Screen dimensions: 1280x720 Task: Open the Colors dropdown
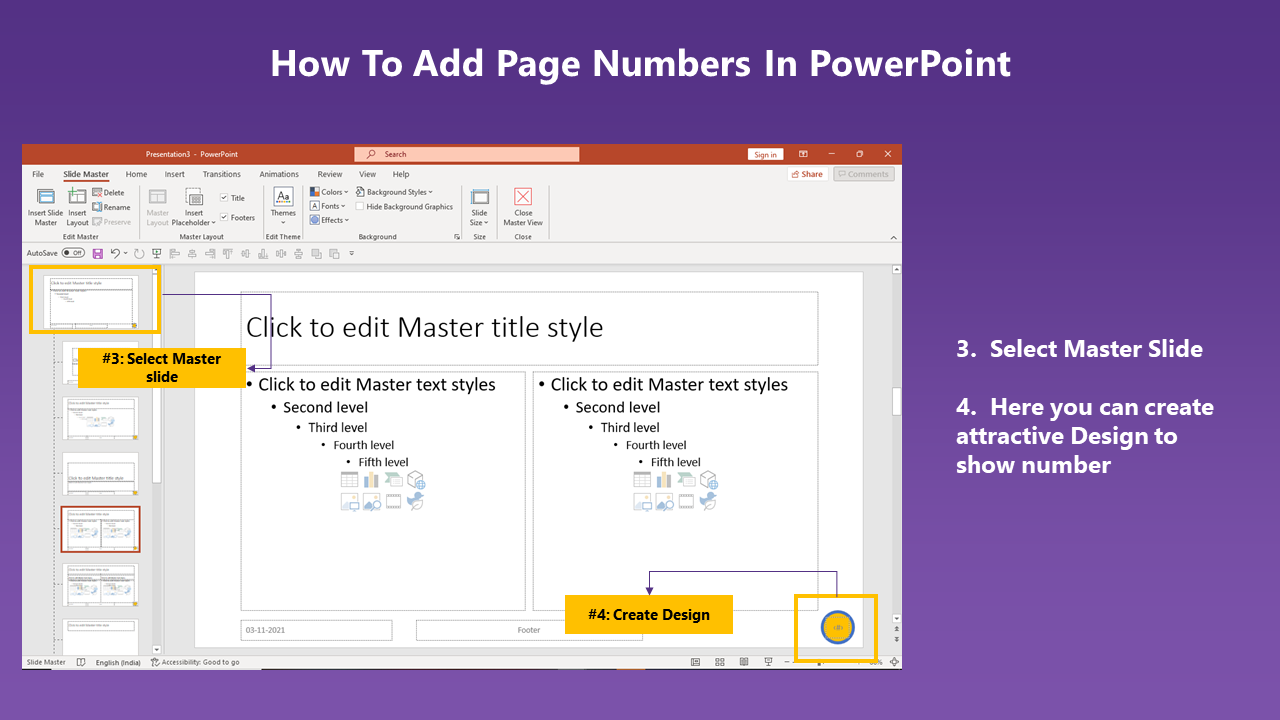pyautogui.click(x=329, y=192)
